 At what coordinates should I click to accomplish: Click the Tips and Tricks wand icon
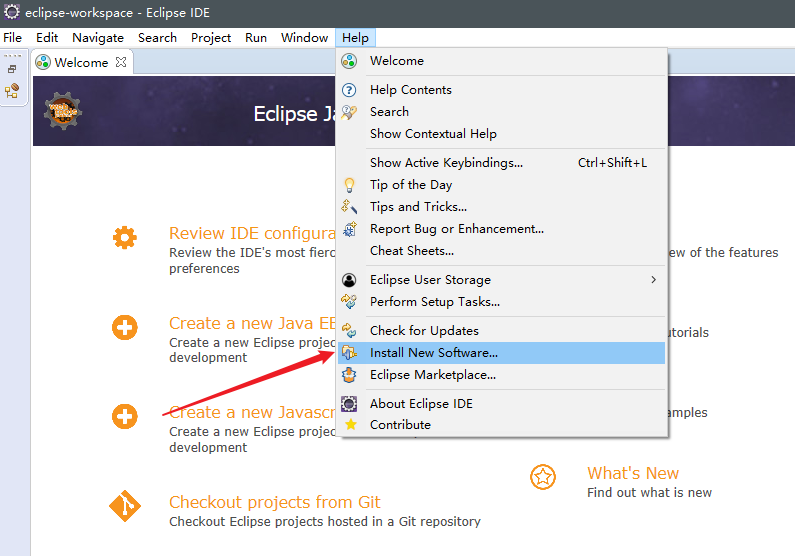tap(349, 207)
